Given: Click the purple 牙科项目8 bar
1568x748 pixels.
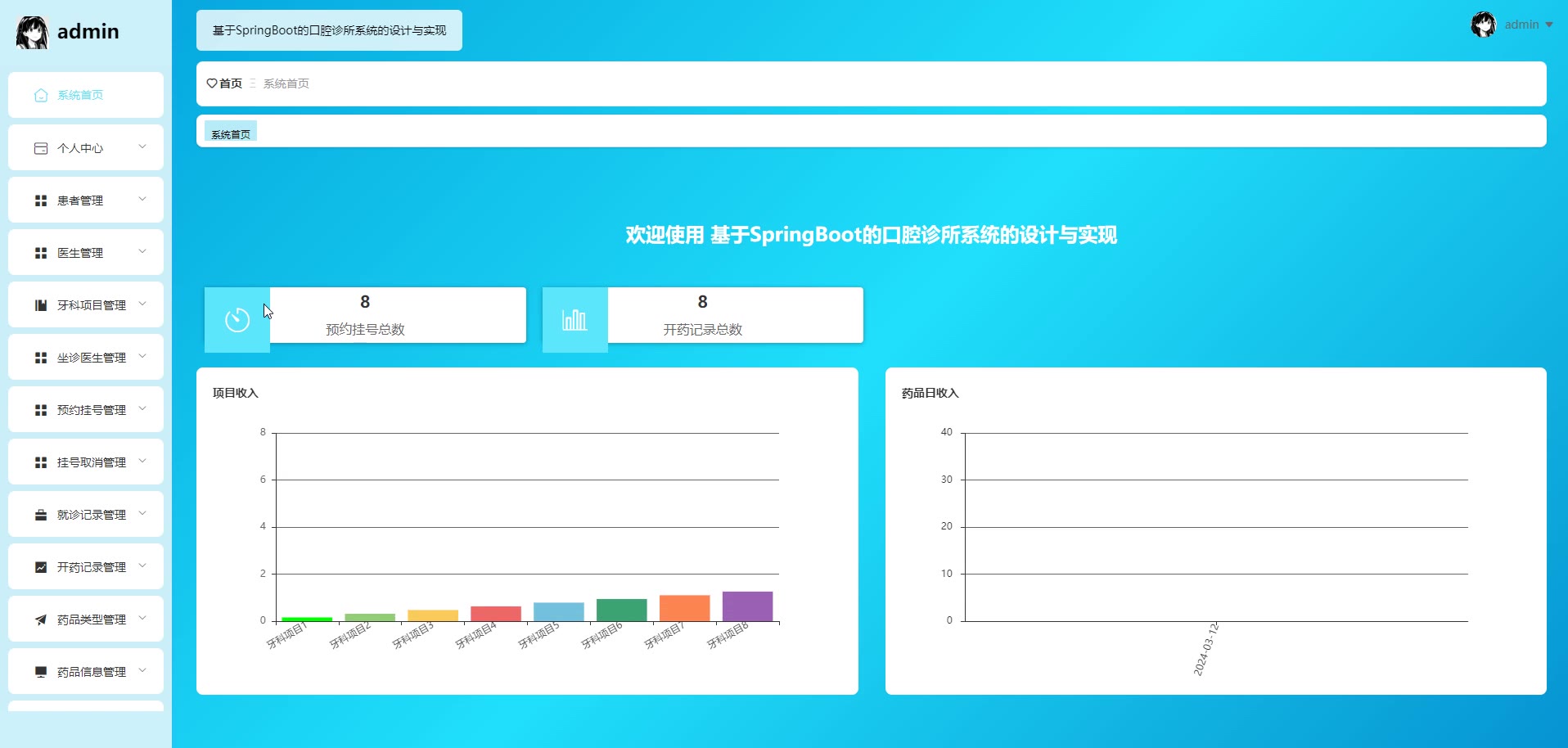Looking at the screenshot, I should (747, 606).
